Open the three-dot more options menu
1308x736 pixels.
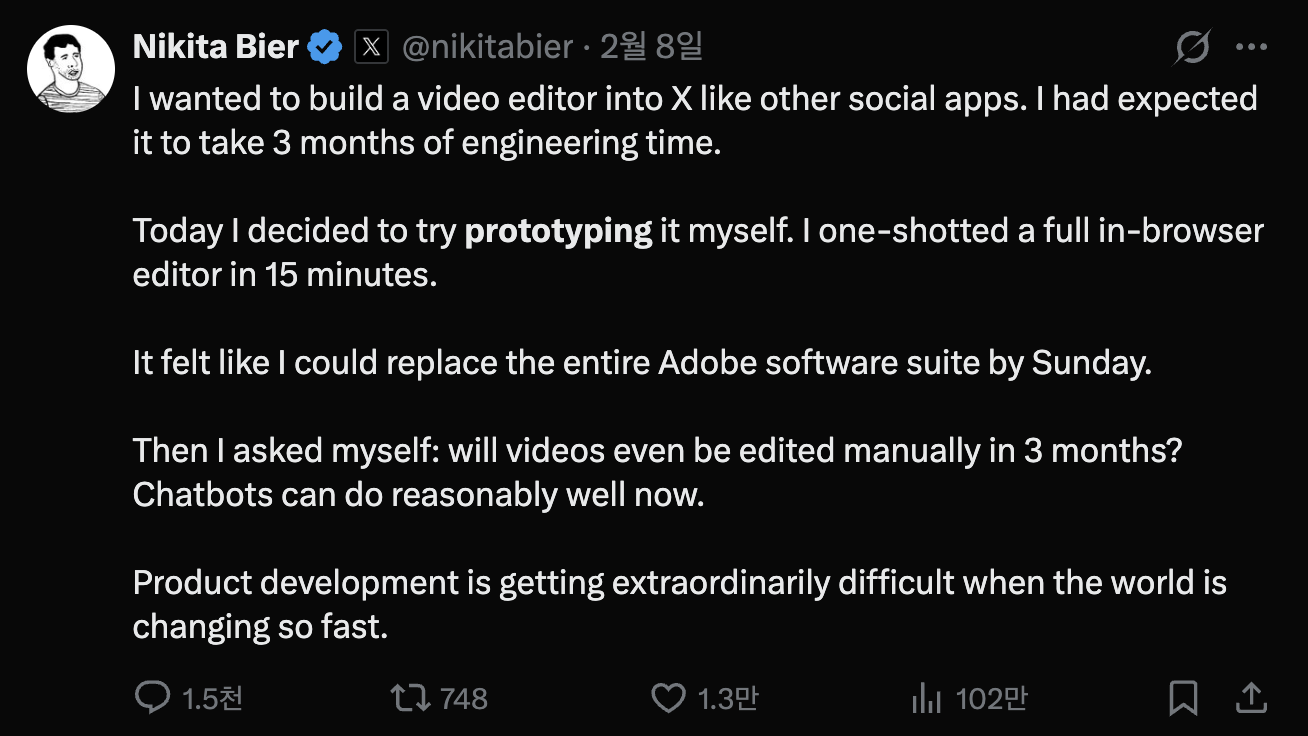point(1252,47)
